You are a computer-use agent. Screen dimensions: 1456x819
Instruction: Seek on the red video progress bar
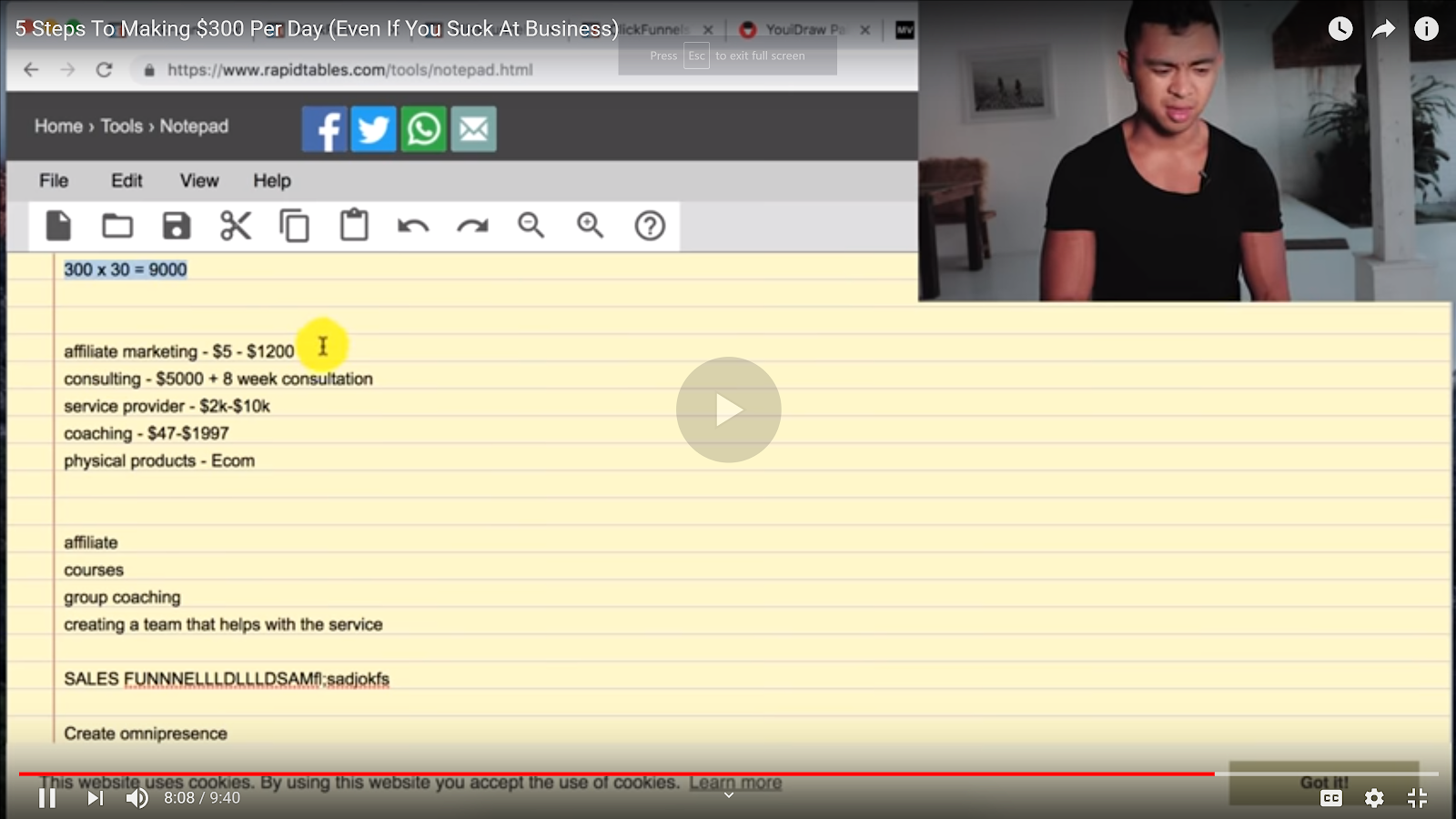coord(728,774)
